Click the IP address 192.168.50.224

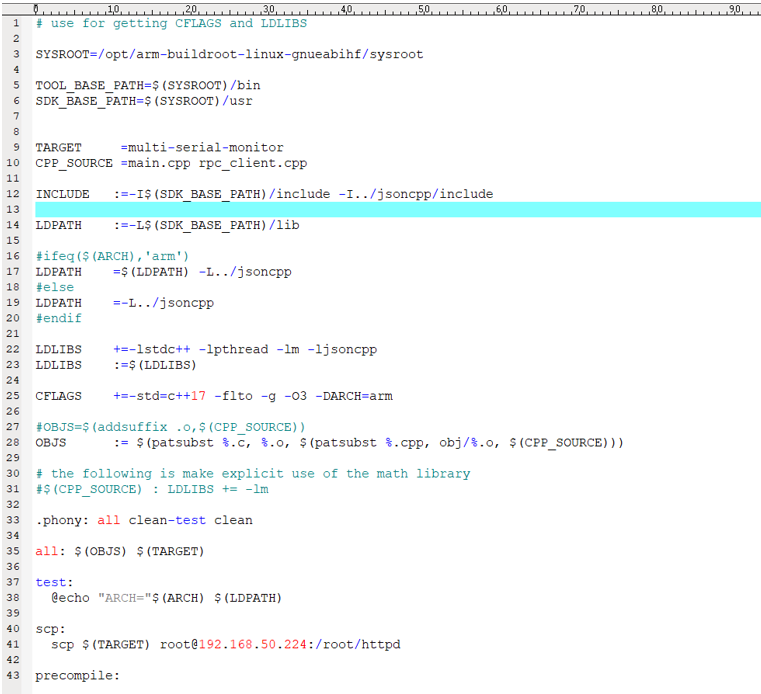tap(253, 644)
